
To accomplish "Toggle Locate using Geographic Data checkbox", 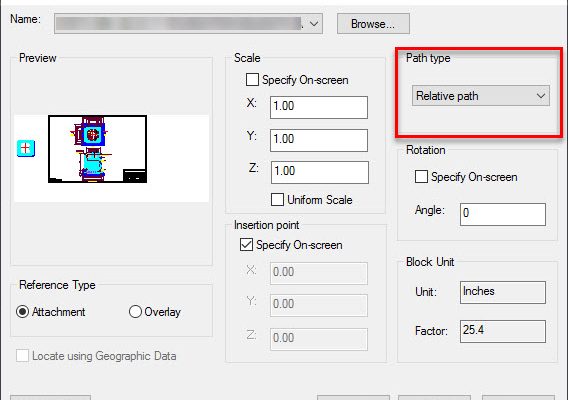I will point(22,356).
